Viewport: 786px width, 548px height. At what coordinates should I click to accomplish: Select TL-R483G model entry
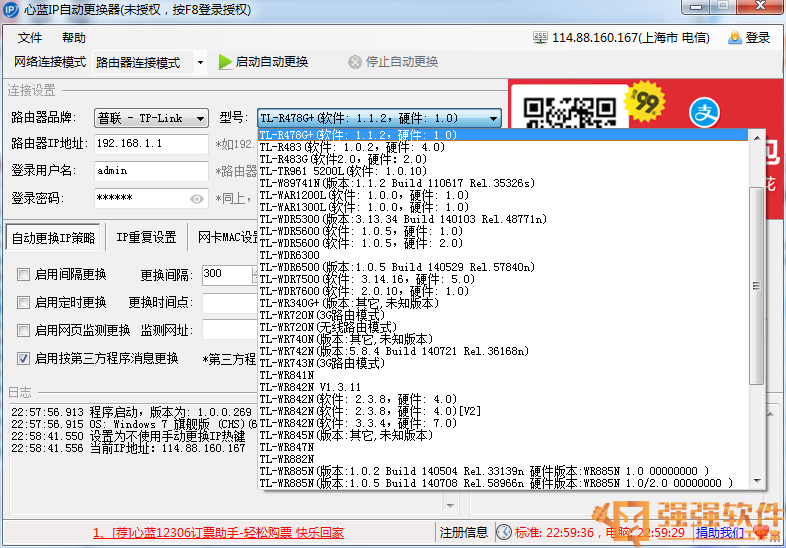click(503, 159)
